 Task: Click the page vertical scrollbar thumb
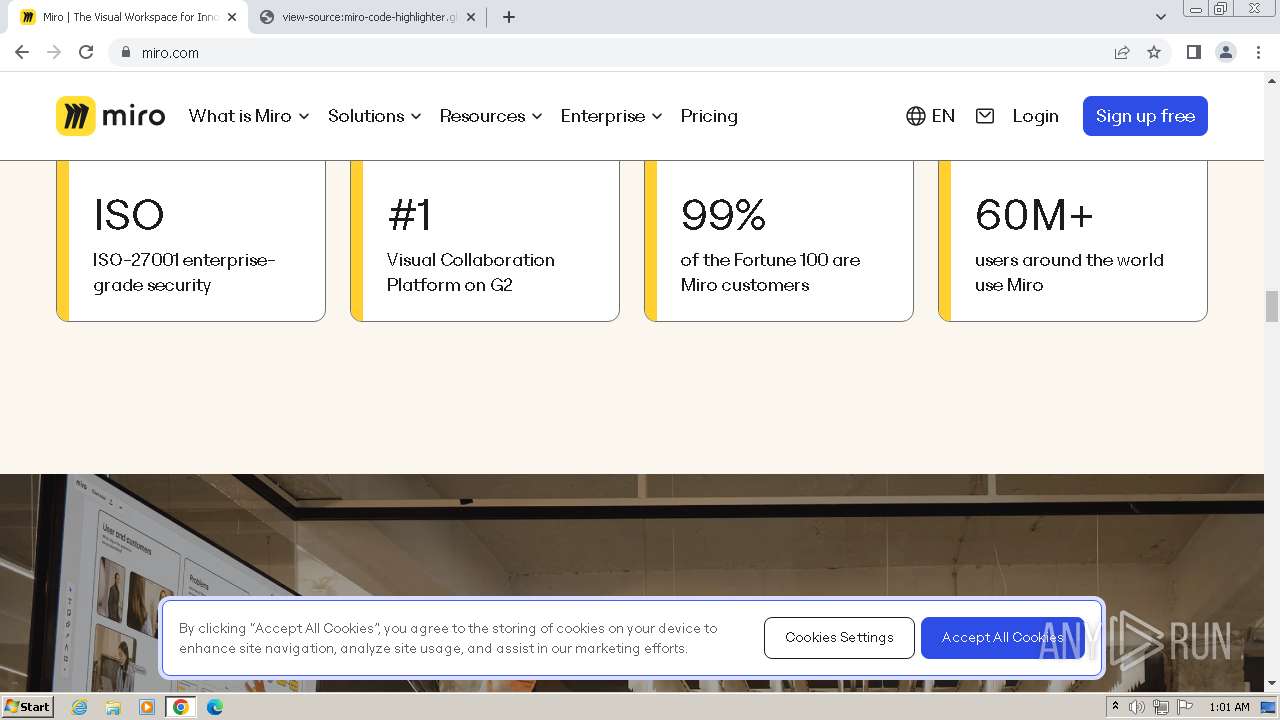click(1272, 307)
